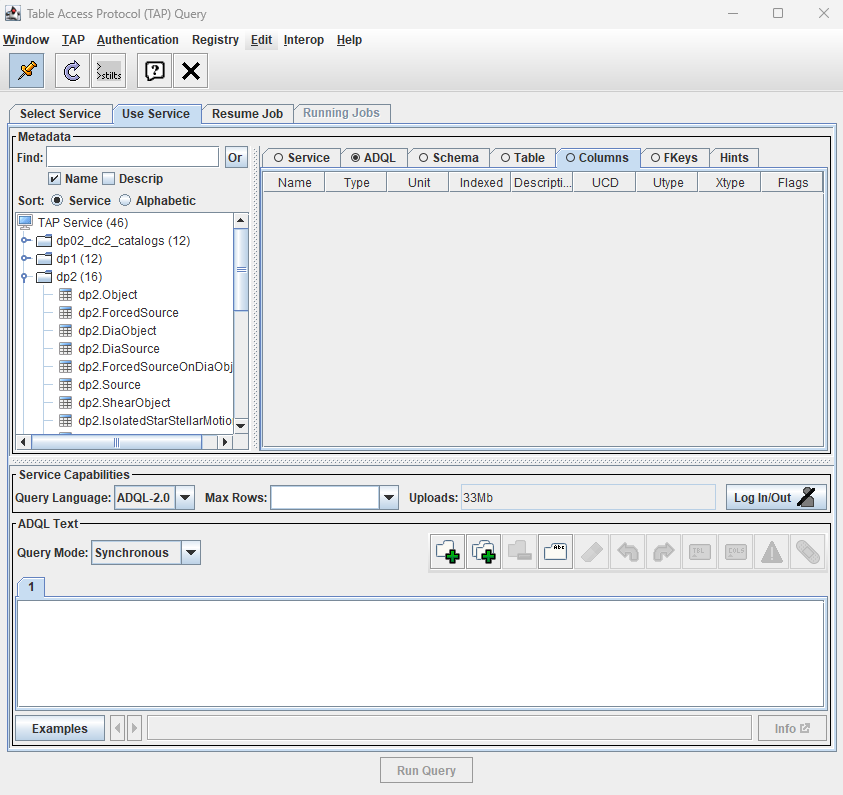Click the previous example left arrow button

tap(117, 728)
